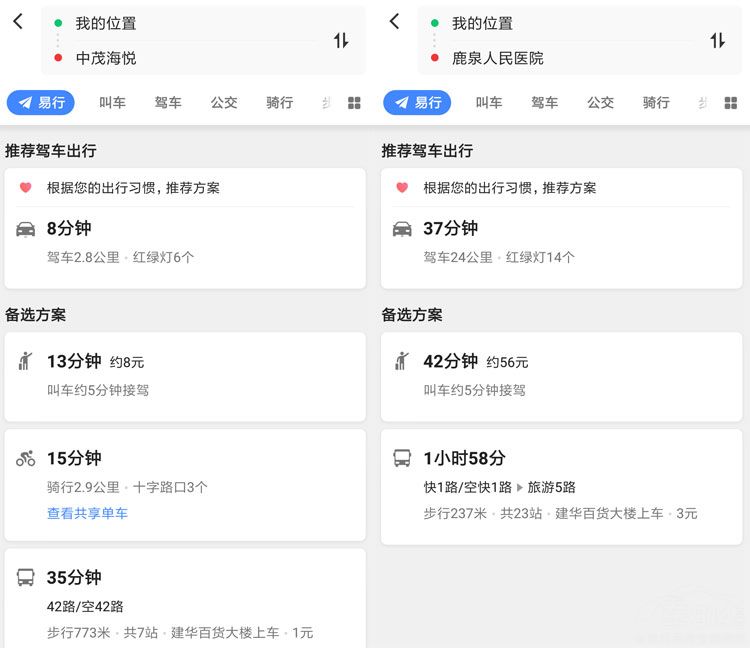Switch to 驾车 tab in left panel
This screenshot has height=650, width=750.
[x=168, y=103]
